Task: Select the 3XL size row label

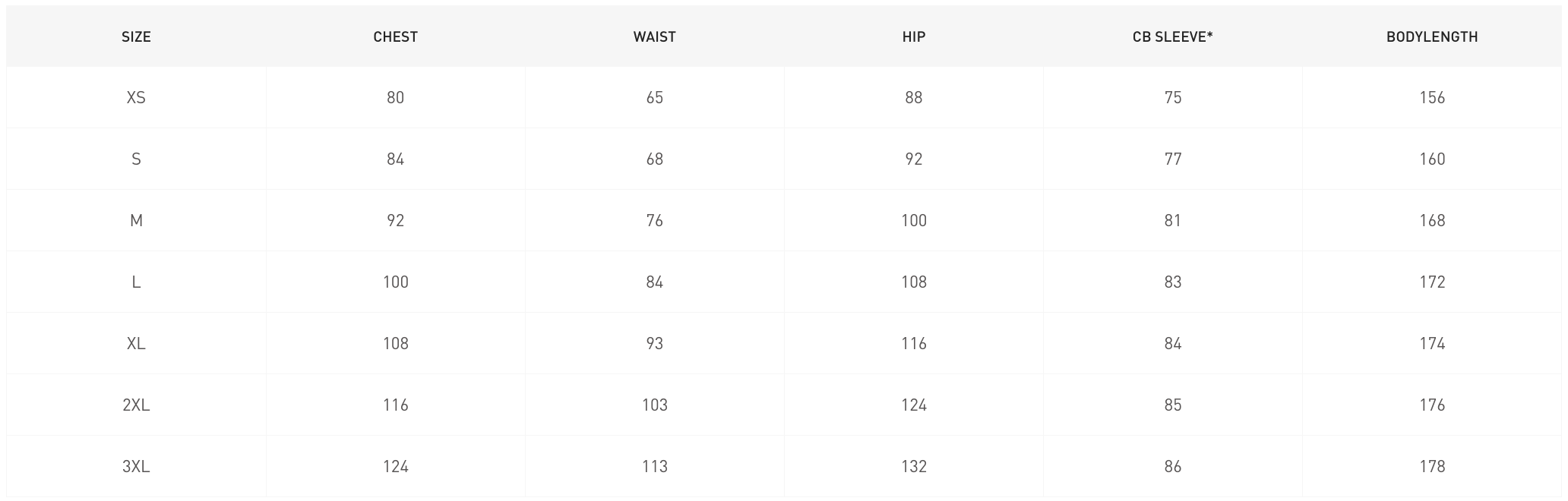Action: (136, 467)
